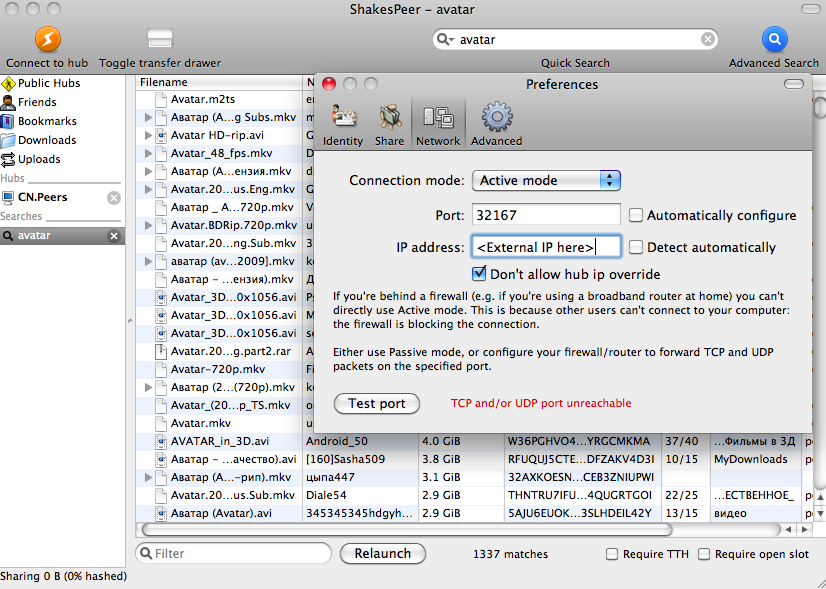
Task: Open Bookmarks in sidebar
Action: [x=40, y=121]
